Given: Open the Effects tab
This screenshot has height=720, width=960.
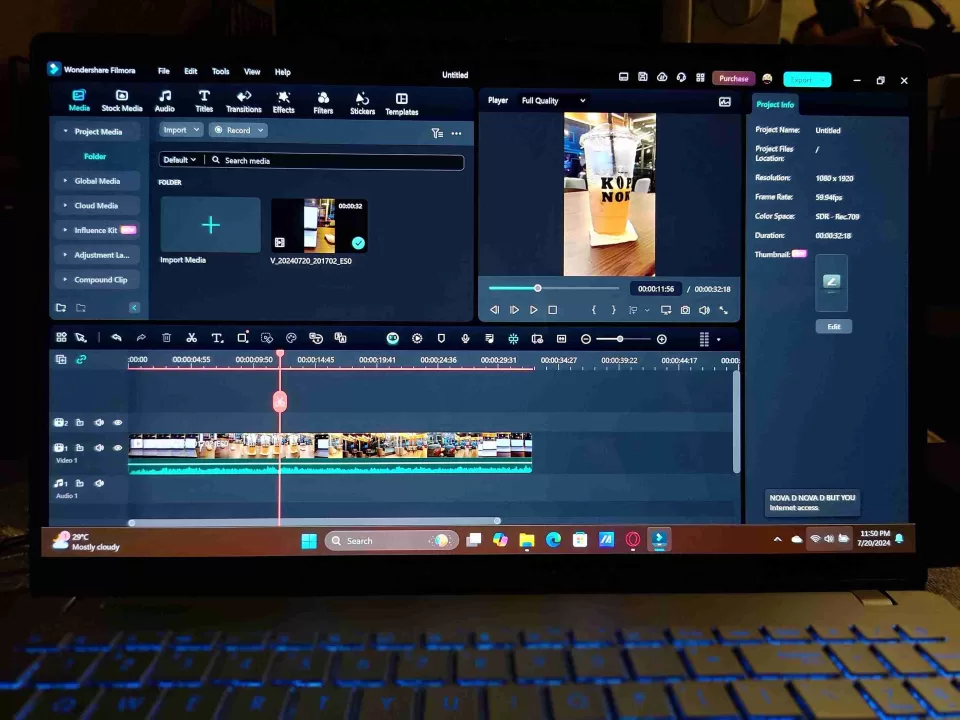Looking at the screenshot, I should click(283, 102).
